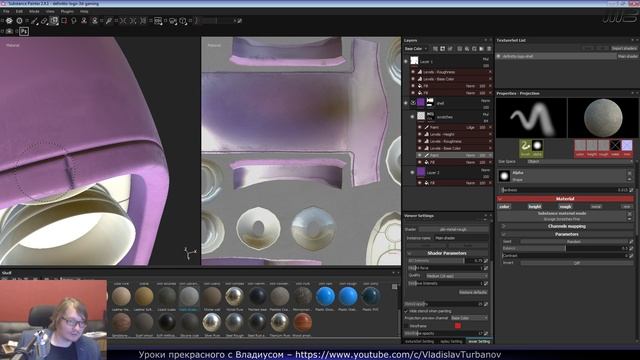Toggle visibility of the scratches layer
This screenshot has width=640, height=360.
[413, 117]
